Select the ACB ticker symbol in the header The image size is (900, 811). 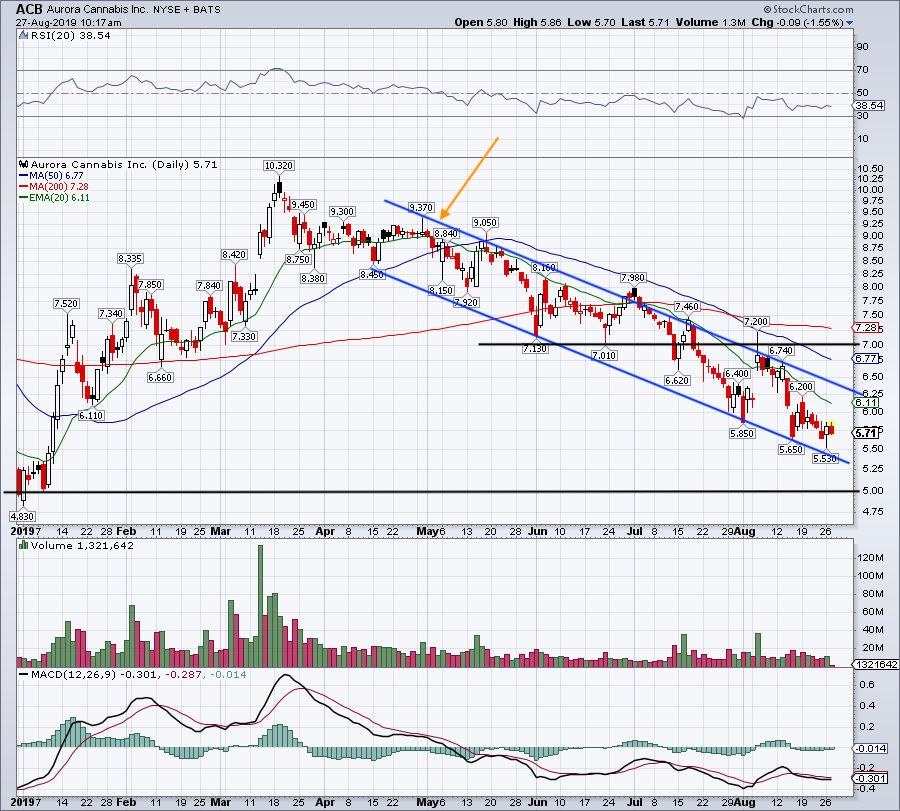click(x=29, y=9)
